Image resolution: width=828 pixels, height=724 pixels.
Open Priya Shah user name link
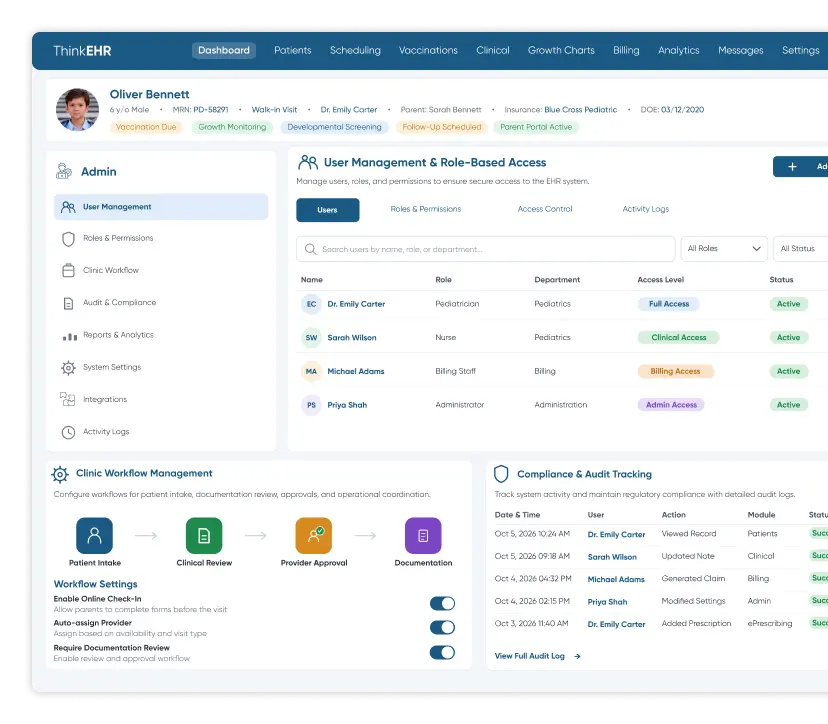pyautogui.click(x=347, y=405)
